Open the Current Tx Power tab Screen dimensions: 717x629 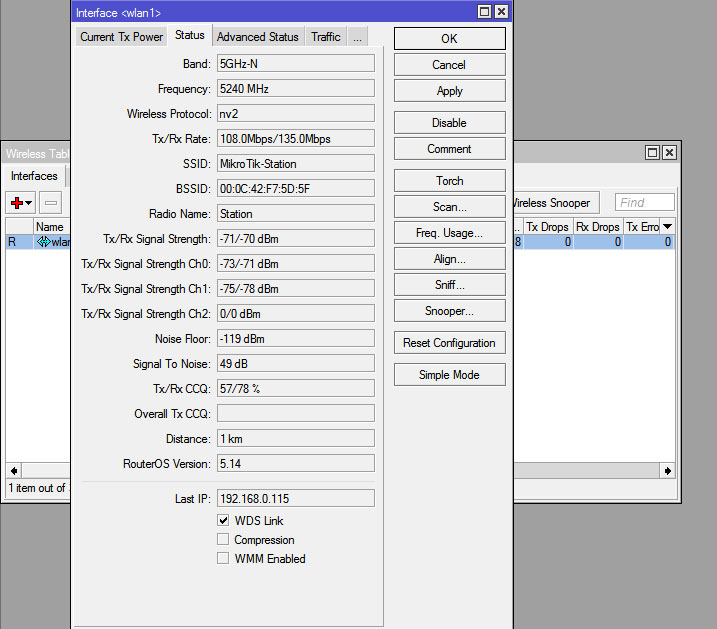(x=121, y=37)
